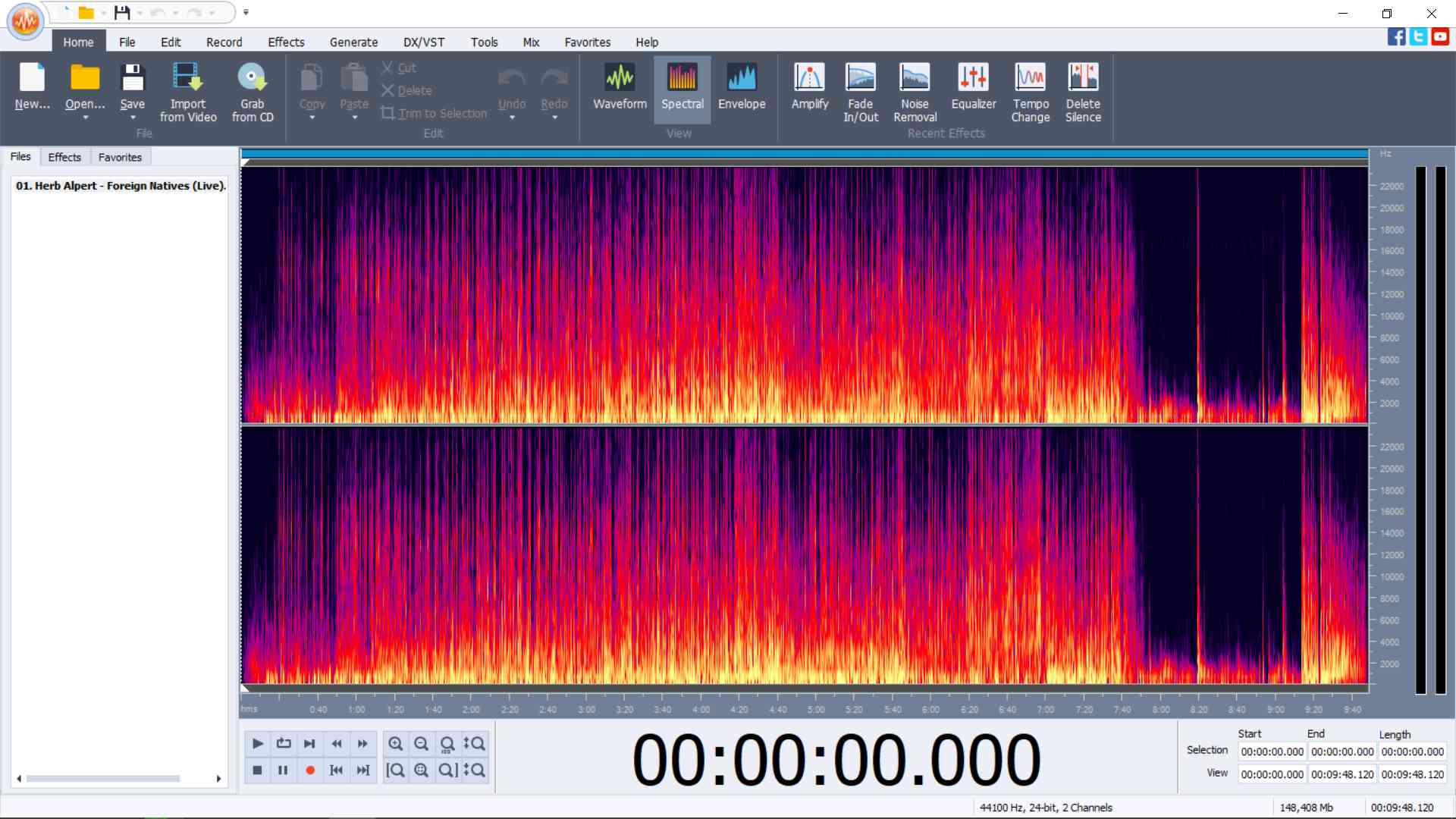Open the Delete Silence effect
This screenshot has height=819, width=1456.
point(1082,92)
